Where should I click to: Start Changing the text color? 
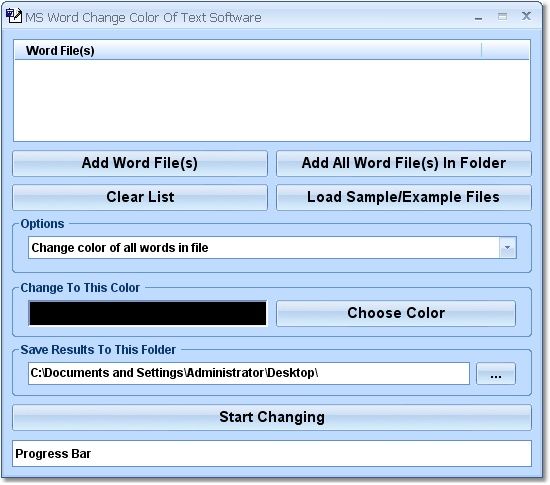pyautogui.click(x=272, y=417)
